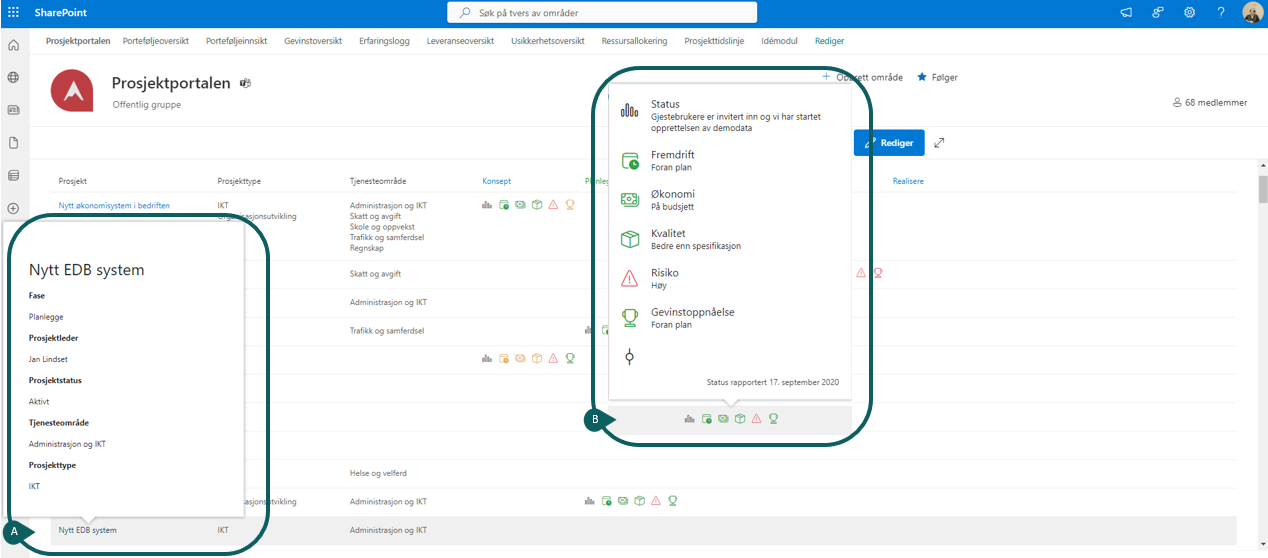Click the Konsept column header
The width and height of the screenshot is (1268, 558).
click(496, 181)
